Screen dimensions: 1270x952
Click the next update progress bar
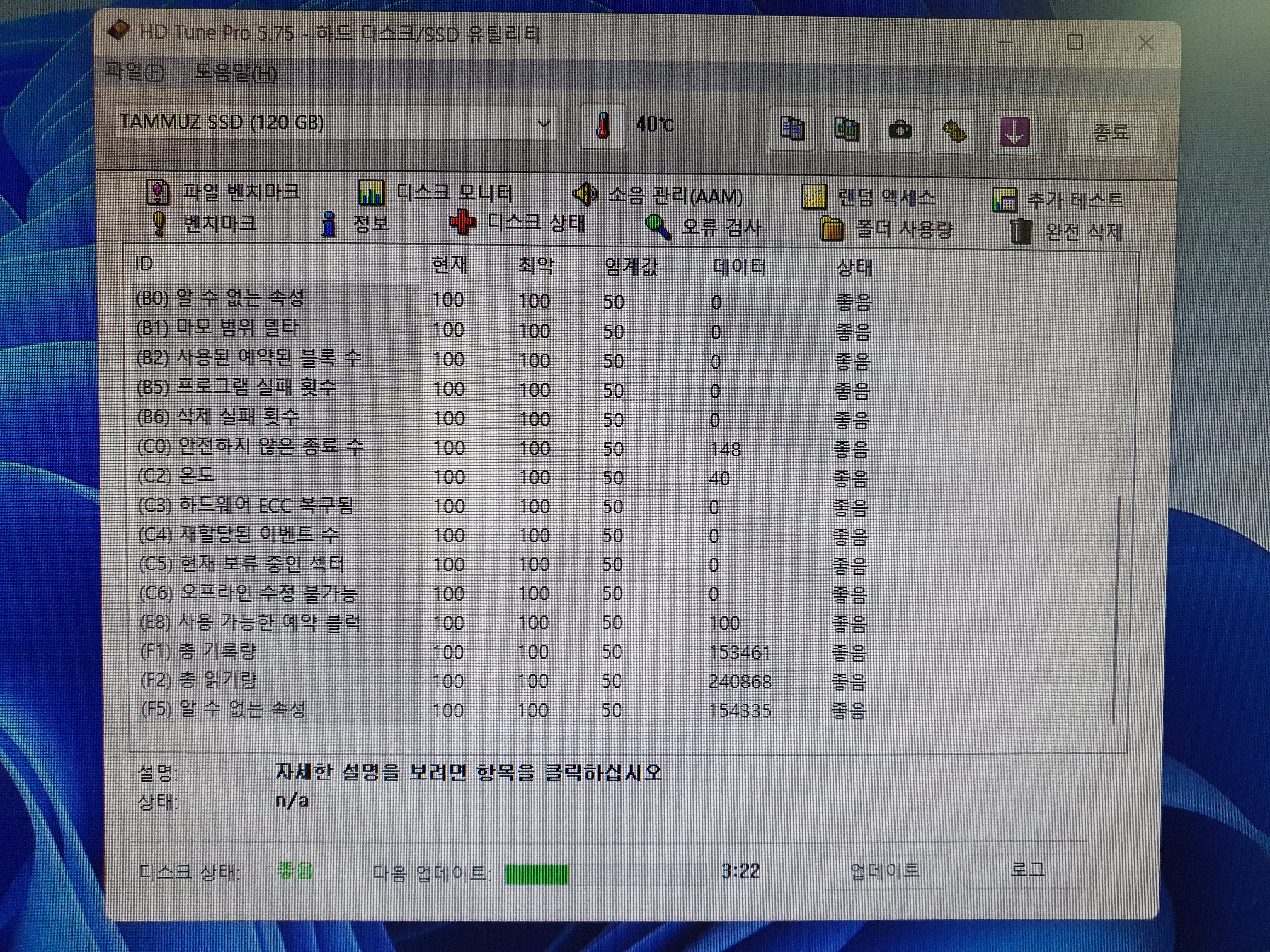605,875
